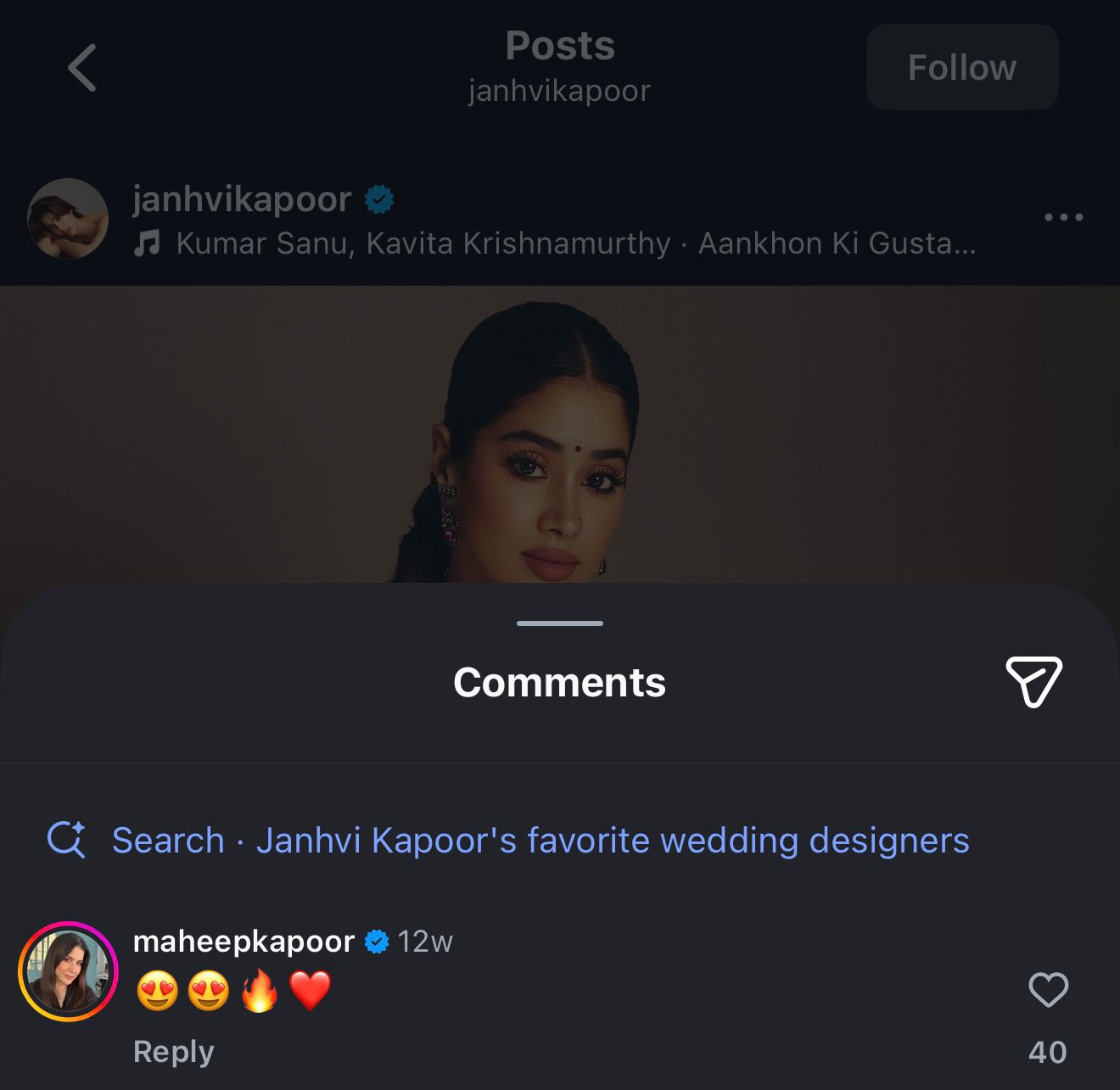Click verified badge next to maheepkapoor

377,942
